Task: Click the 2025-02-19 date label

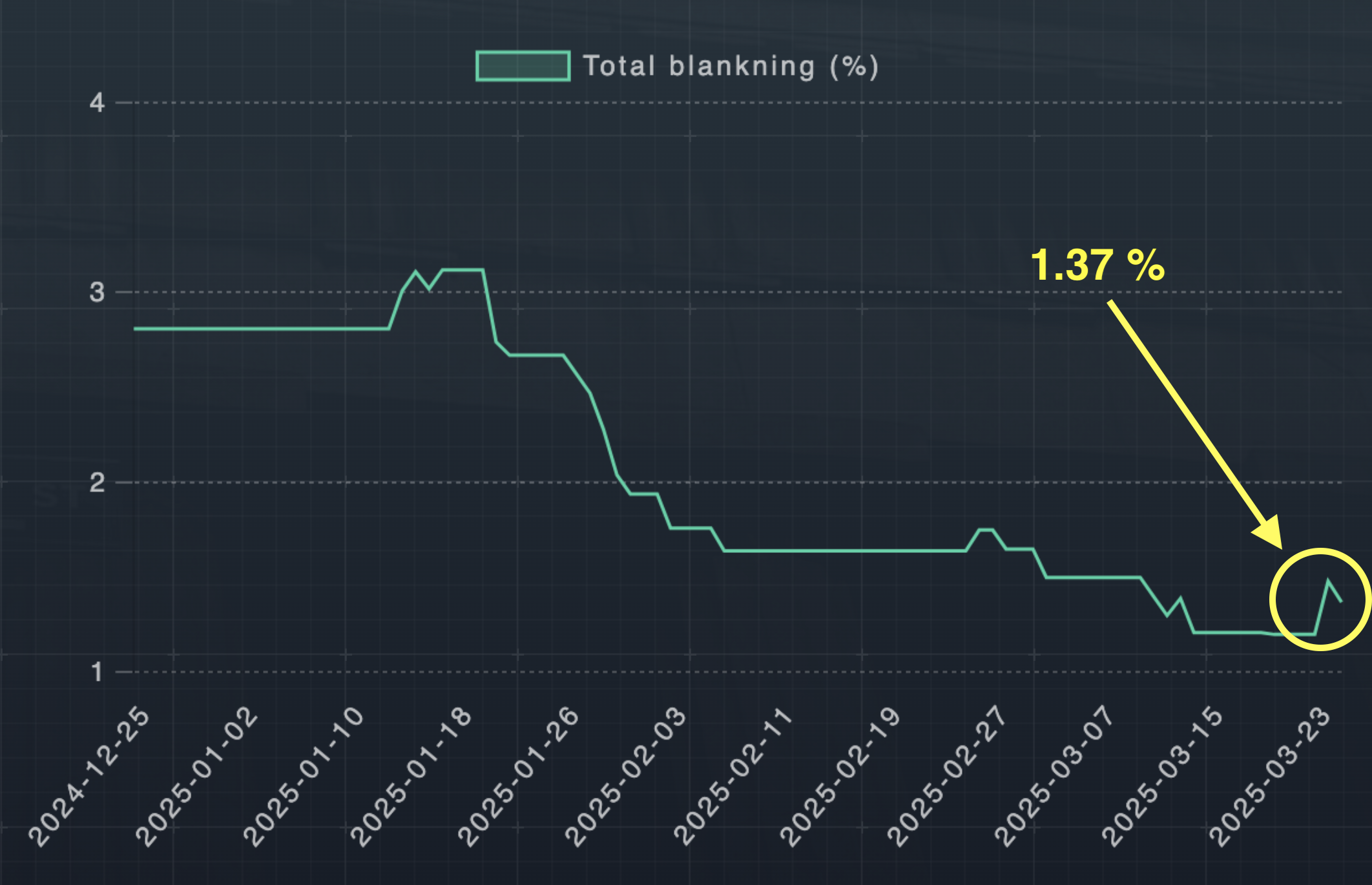Action: click(x=840, y=776)
